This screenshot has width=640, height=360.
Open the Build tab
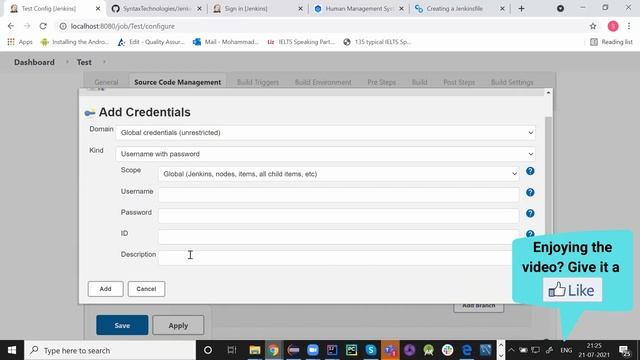point(420,82)
